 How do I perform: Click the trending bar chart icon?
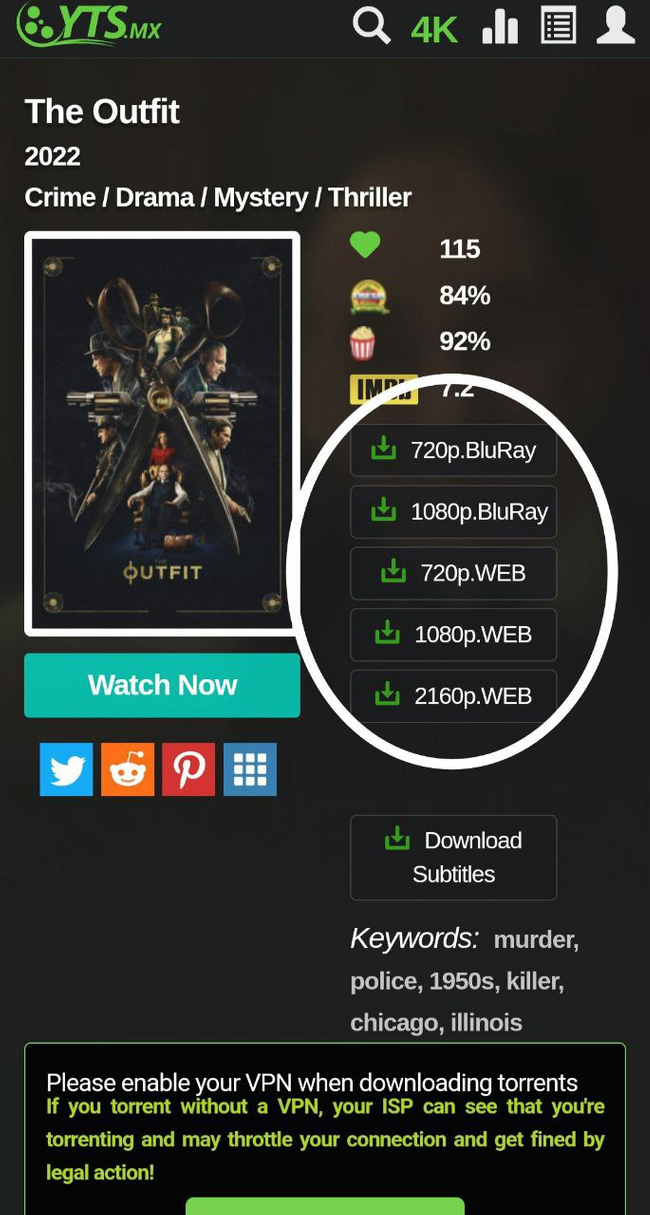[500, 27]
